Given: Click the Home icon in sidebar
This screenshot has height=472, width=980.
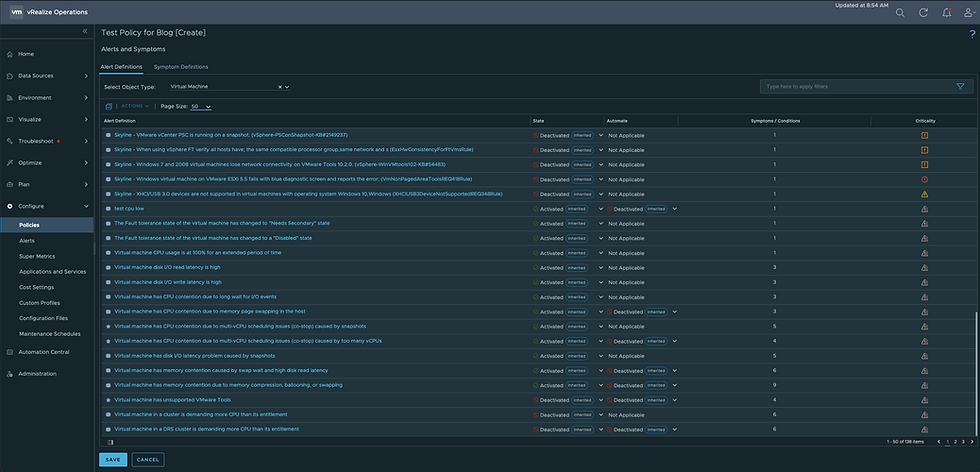Looking at the screenshot, I should [x=9, y=54].
